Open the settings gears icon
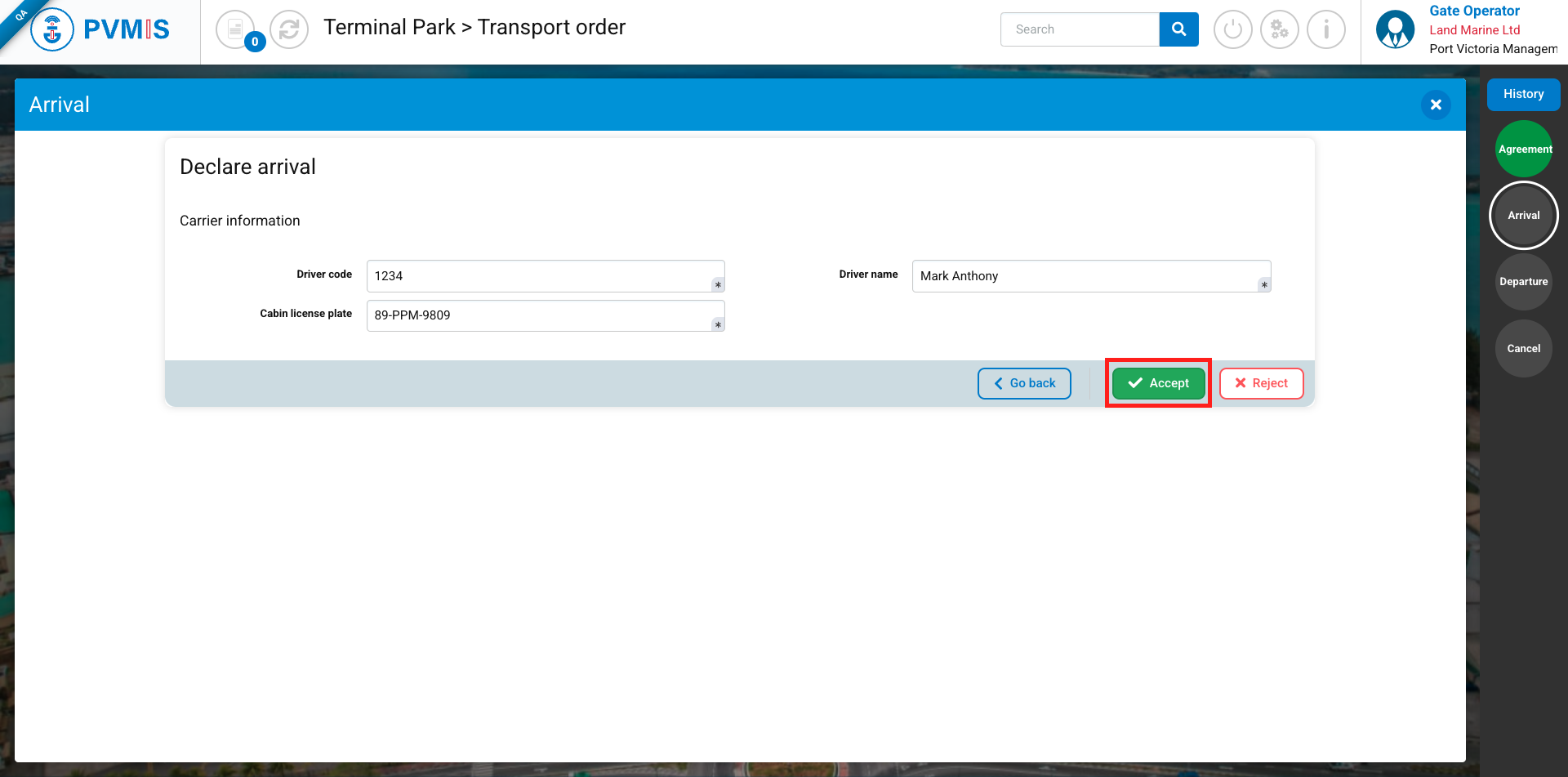This screenshot has height=777, width=1568. [x=1279, y=30]
